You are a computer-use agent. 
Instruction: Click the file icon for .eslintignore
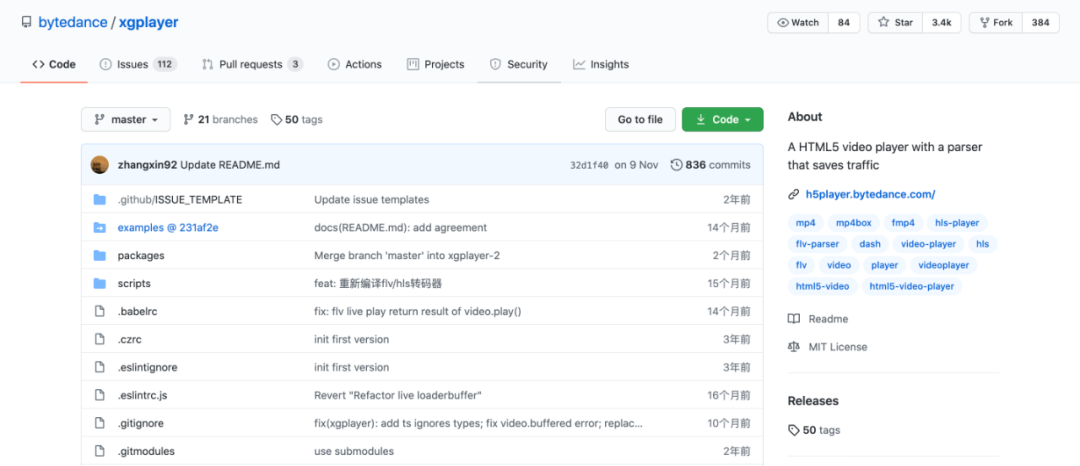pos(100,368)
